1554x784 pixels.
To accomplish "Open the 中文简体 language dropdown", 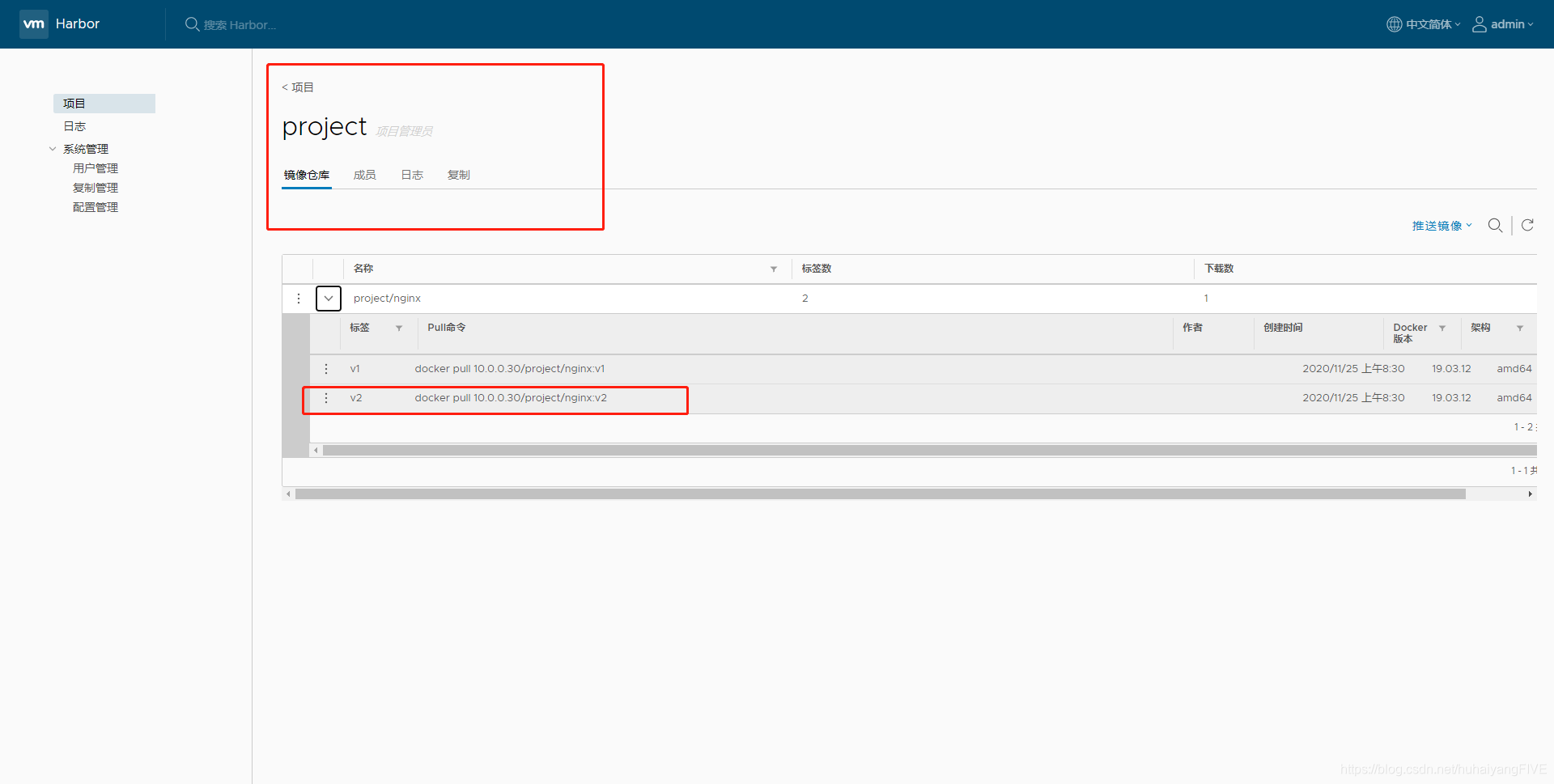I will tap(1433, 24).
